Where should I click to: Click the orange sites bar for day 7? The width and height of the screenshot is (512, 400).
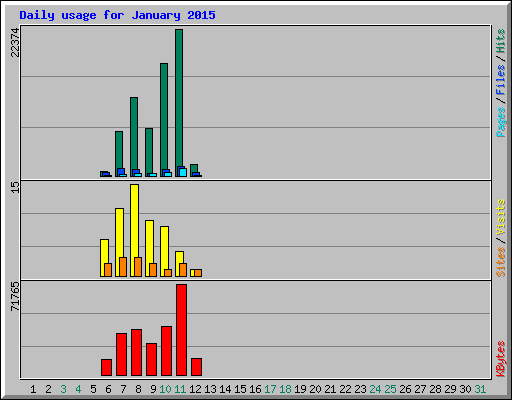pyautogui.click(x=123, y=267)
